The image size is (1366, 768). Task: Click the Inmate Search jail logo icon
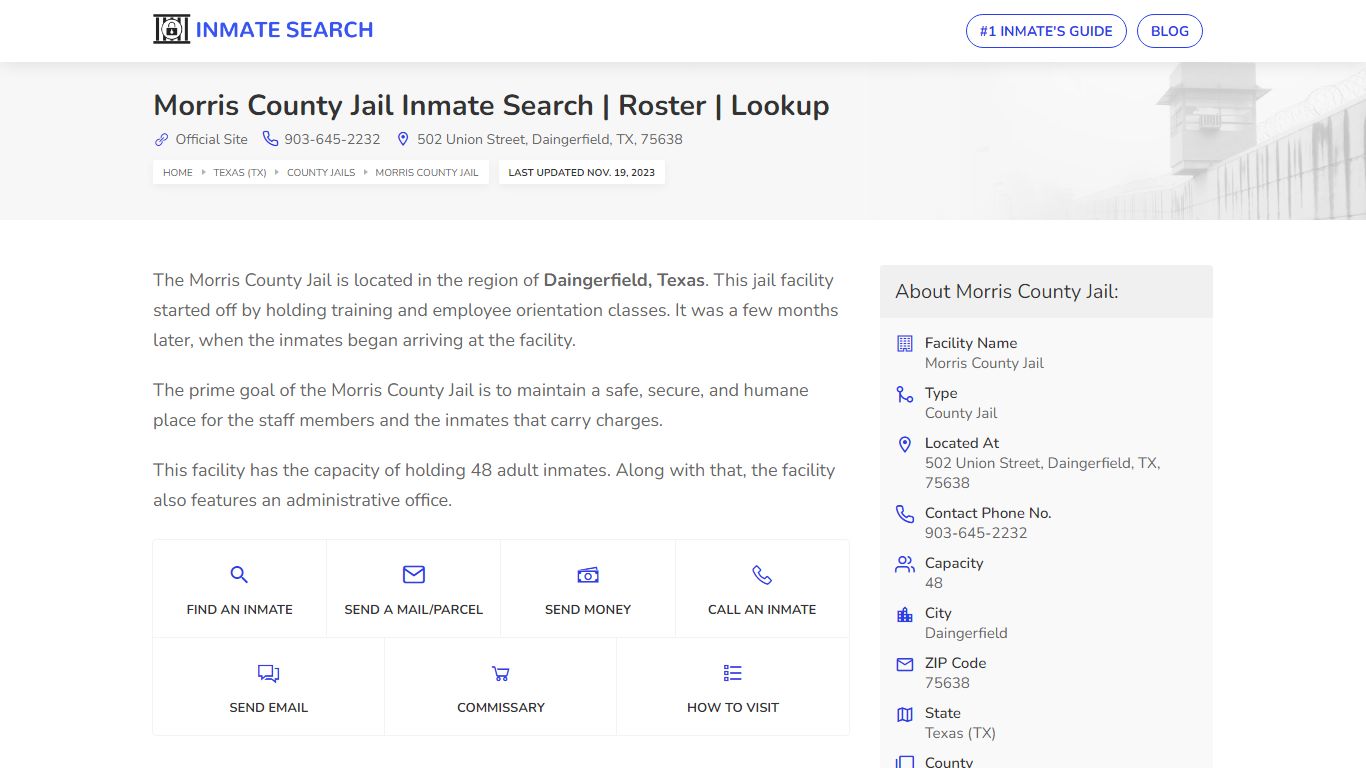click(171, 30)
